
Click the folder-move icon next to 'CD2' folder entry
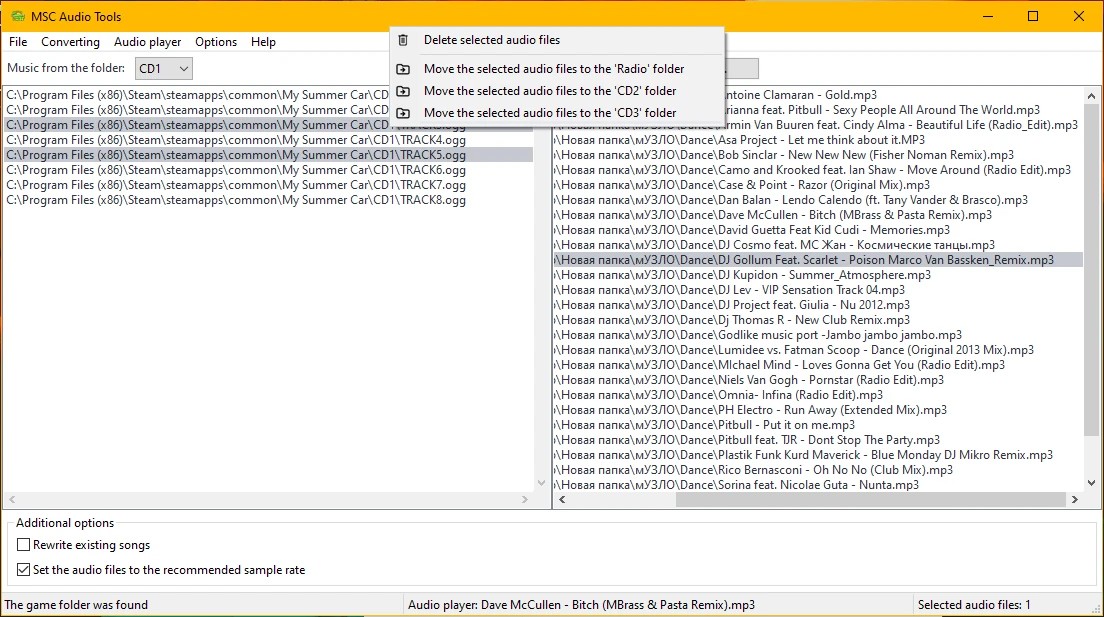point(403,91)
